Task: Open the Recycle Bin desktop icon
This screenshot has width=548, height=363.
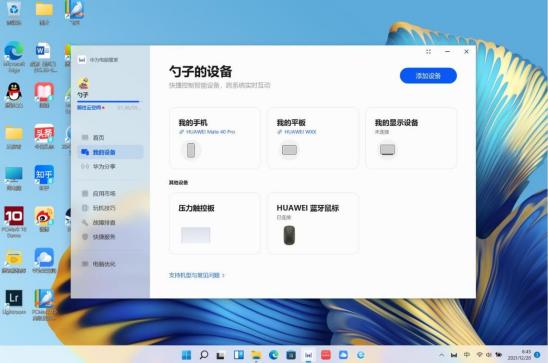Action: [x=14, y=13]
